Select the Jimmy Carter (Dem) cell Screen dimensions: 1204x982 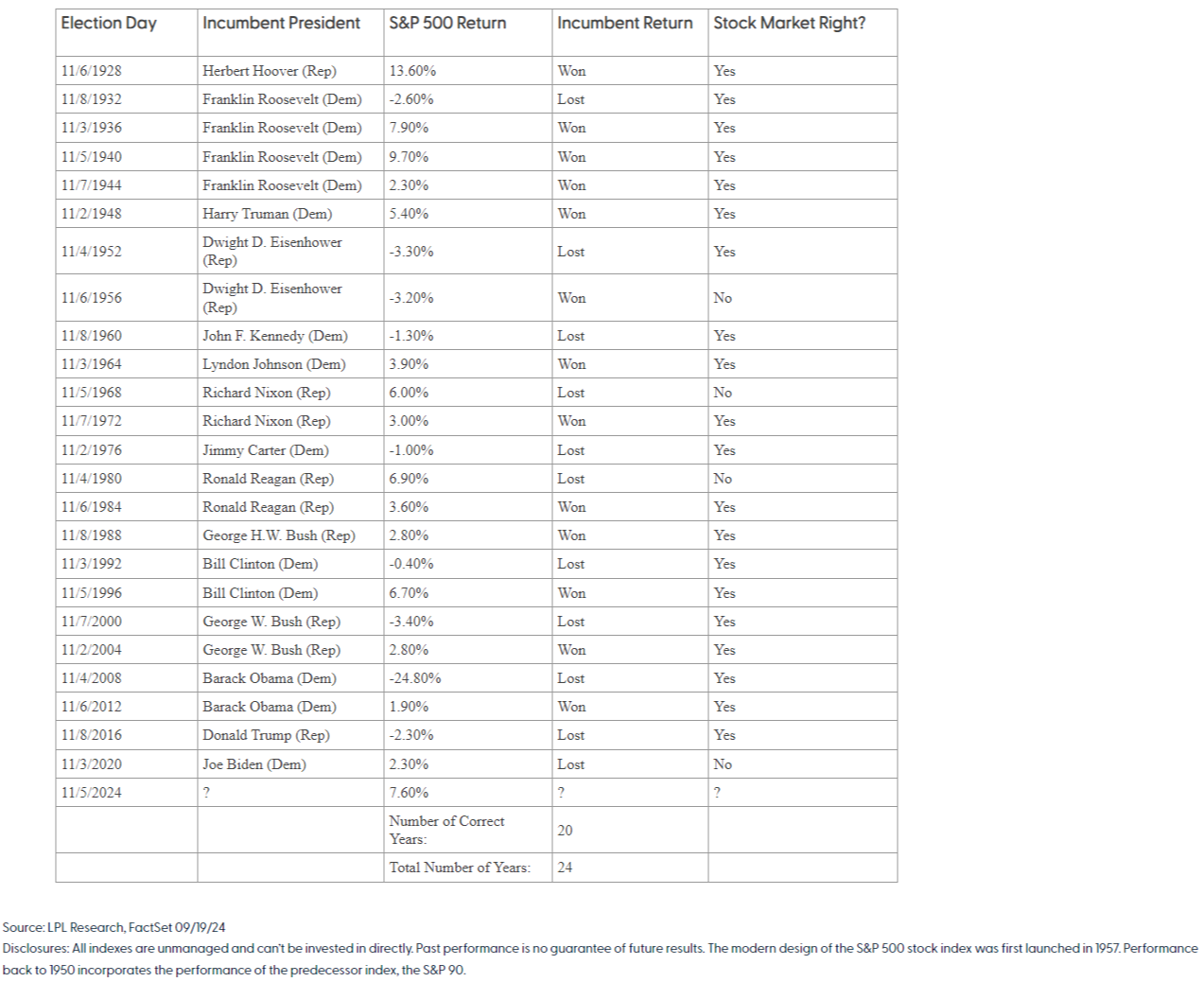pyautogui.click(x=265, y=450)
